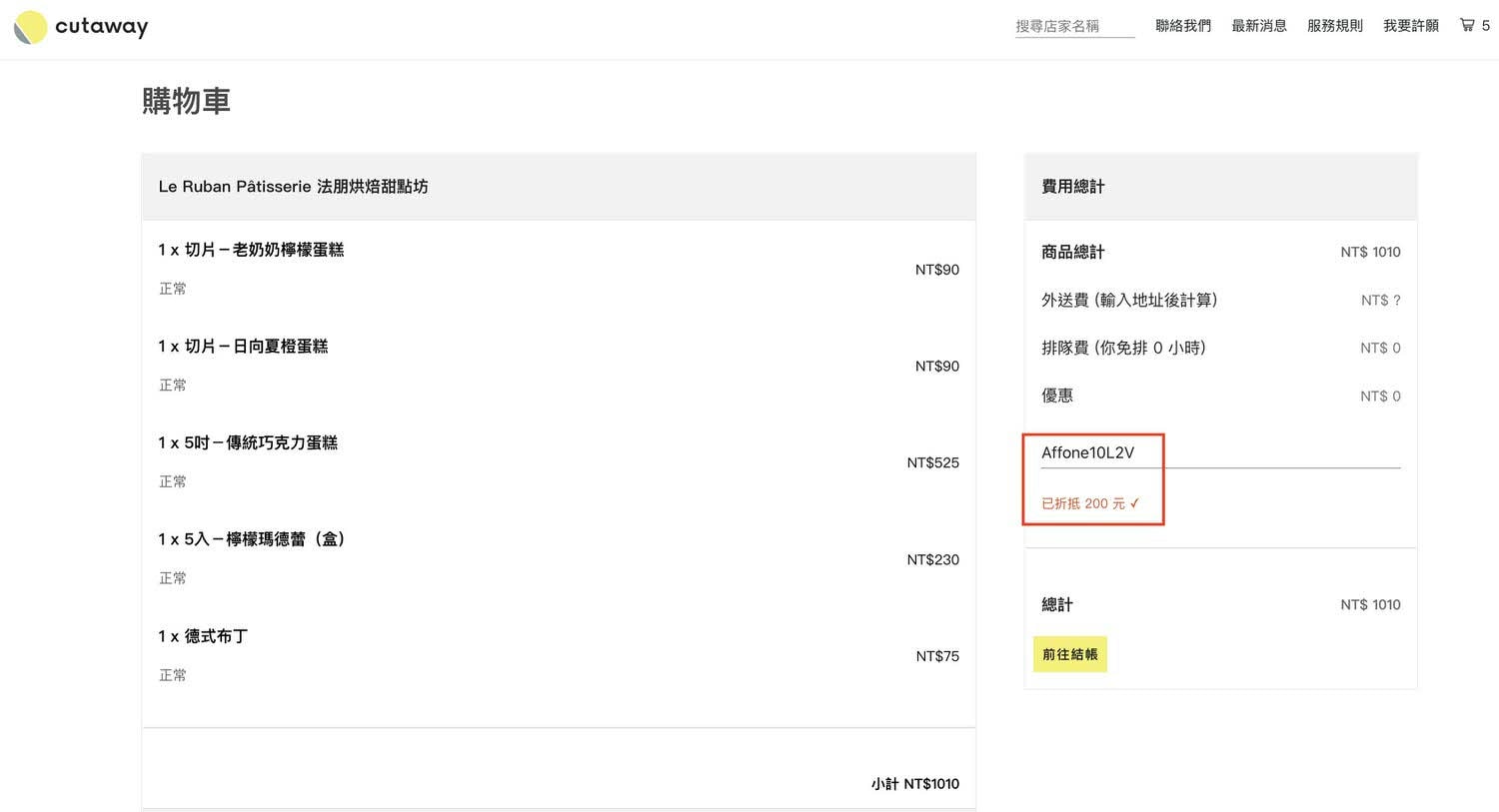Click the Affone10L2V coupon code field
Viewport: 1499px width, 812px height.
(x=1219, y=452)
